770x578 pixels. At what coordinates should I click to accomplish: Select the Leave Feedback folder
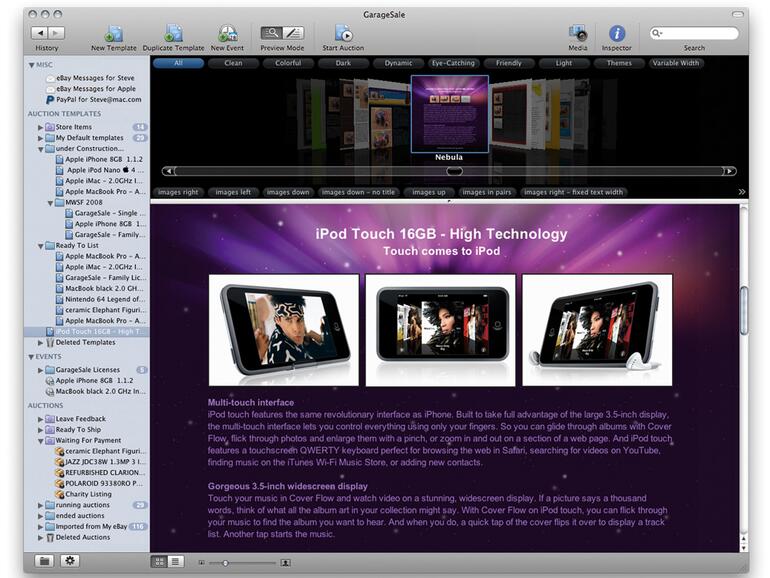[76, 419]
